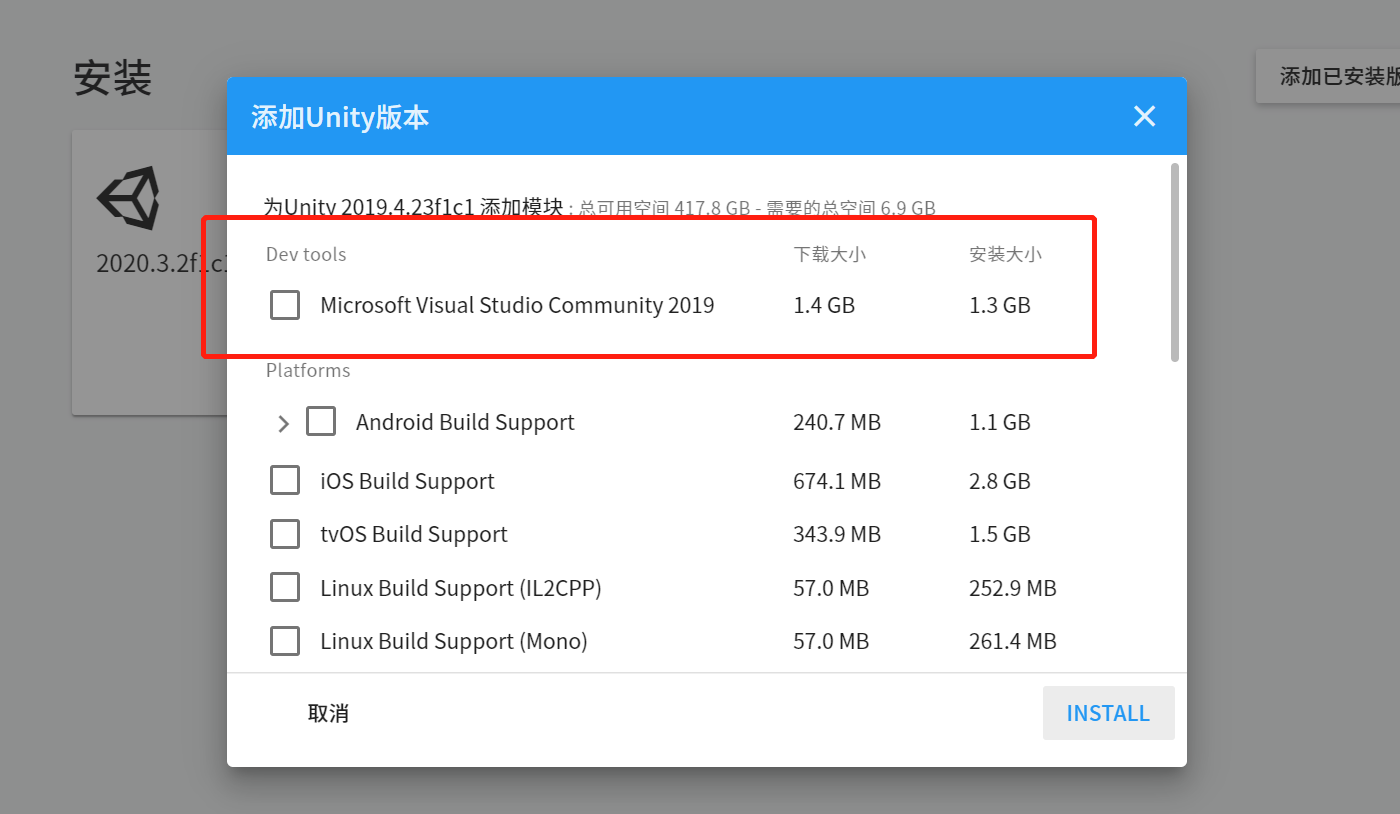Image resolution: width=1400 pixels, height=814 pixels.
Task: Click the Linux Build Support (IL2CPP) label
Action: (x=461, y=588)
